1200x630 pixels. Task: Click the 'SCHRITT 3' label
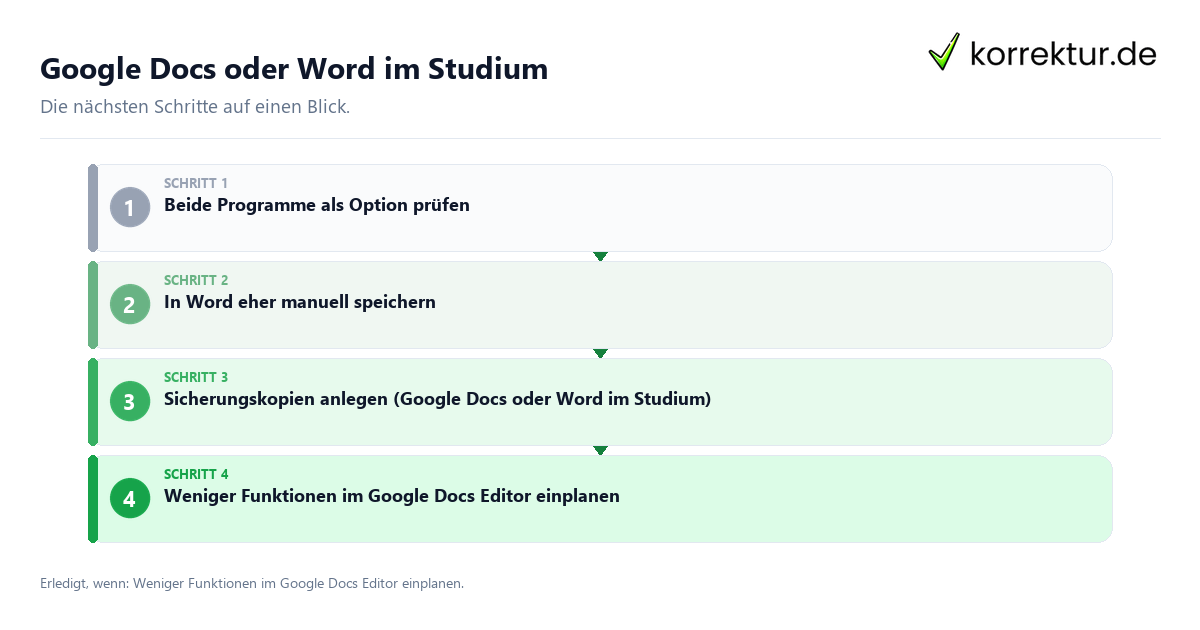[196, 377]
